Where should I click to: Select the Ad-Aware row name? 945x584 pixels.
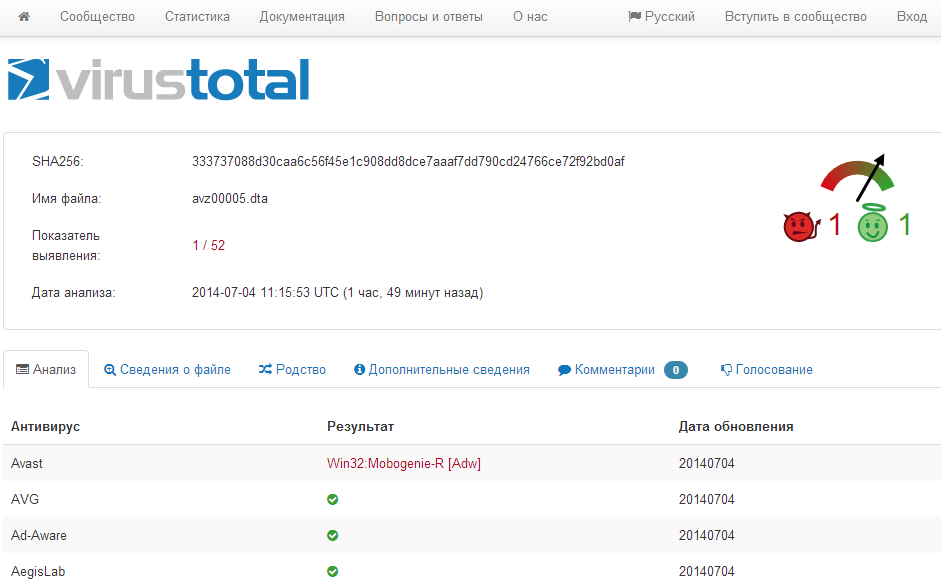tap(39, 535)
